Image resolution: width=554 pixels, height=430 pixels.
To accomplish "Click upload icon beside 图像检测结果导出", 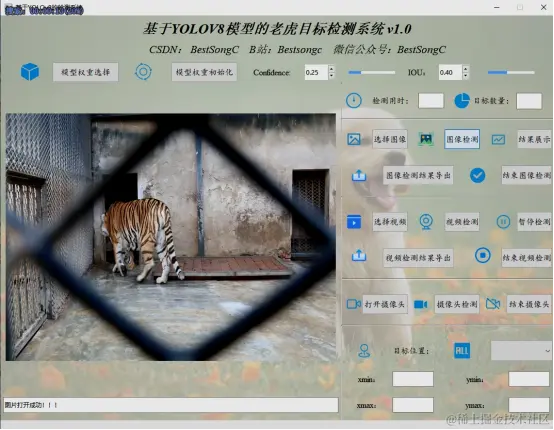I will (x=359, y=175).
